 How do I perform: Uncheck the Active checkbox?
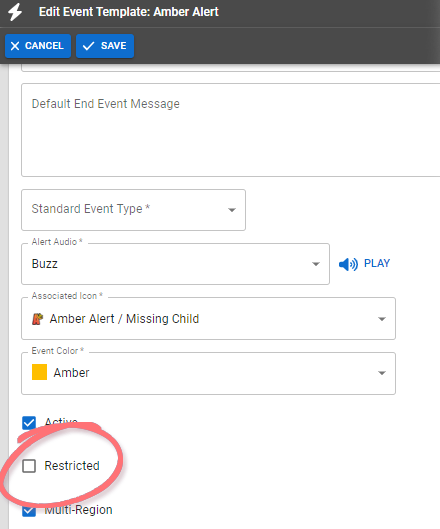point(29,423)
